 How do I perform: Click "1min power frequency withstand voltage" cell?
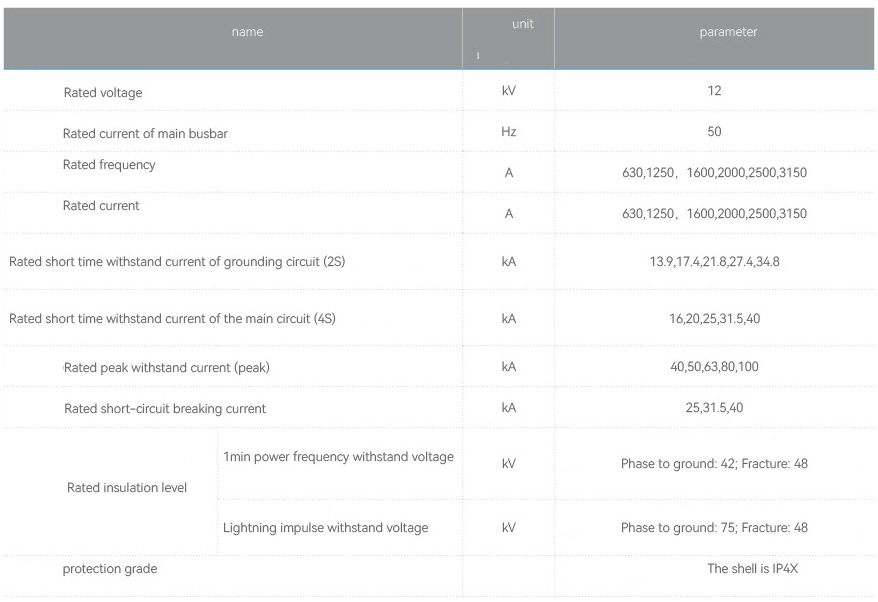pyautogui.click(x=338, y=457)
